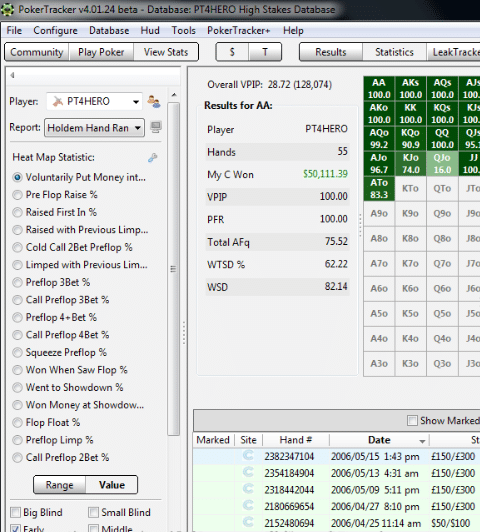480x532 pixels.
Task: Select AQo 99.2 heat map cell
Action: pos(379,138)
